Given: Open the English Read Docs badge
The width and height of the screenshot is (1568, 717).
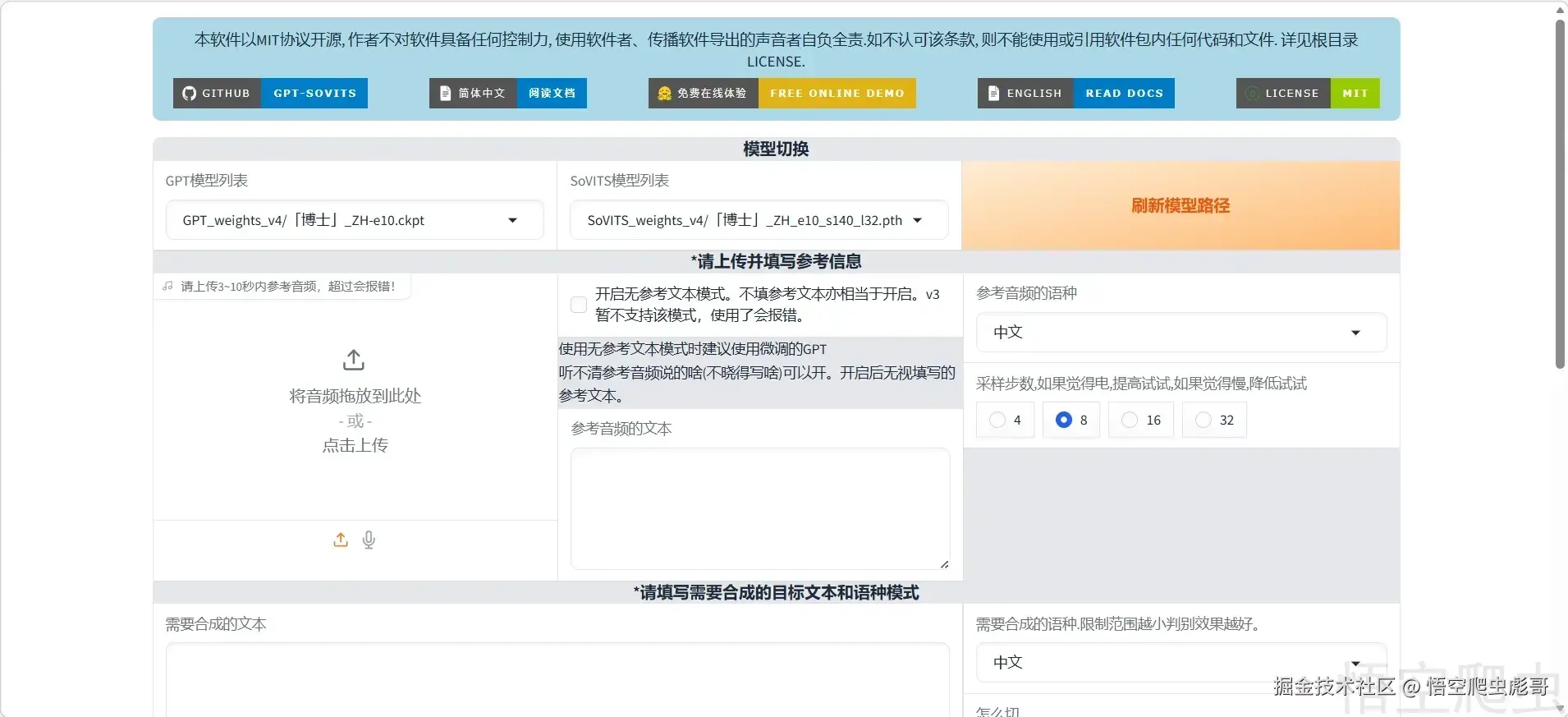Looking at the screenshot, I should [1076, 94].
